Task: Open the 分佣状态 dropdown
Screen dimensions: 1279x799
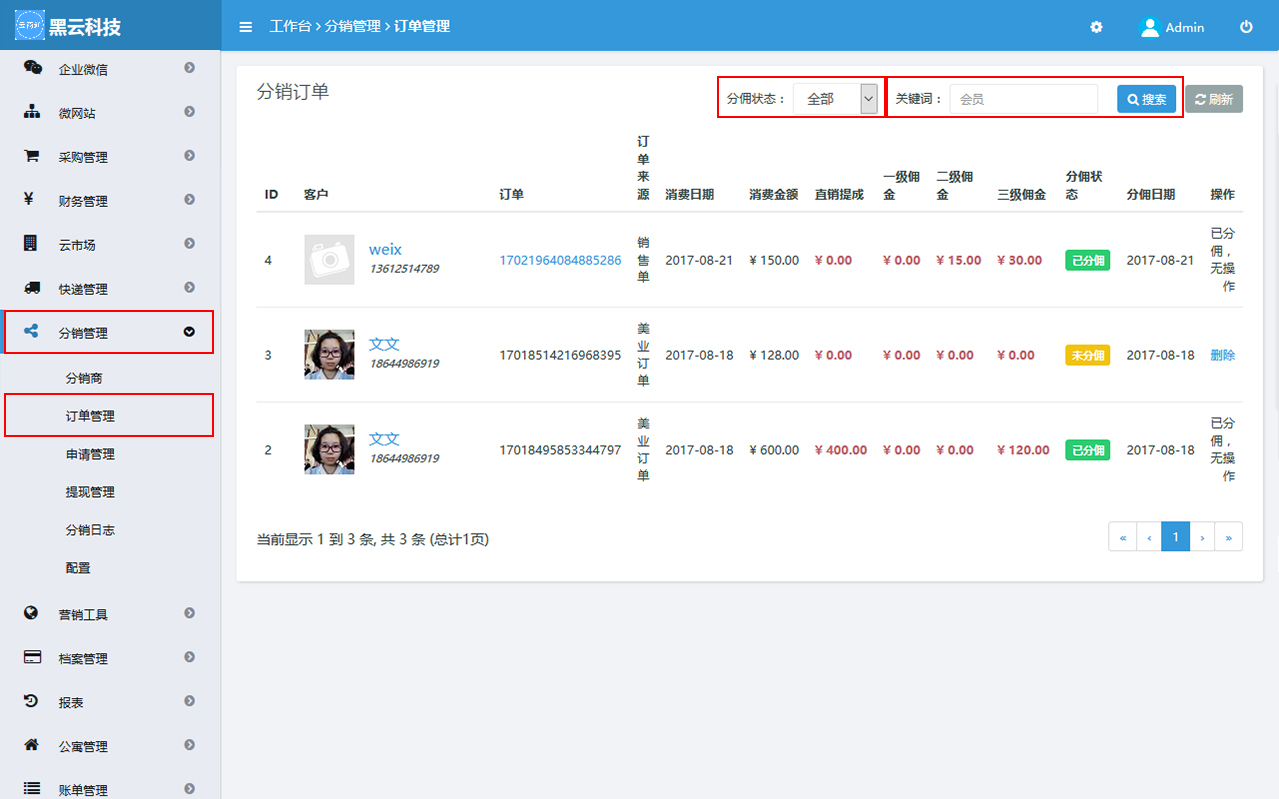Action: [835, 99]
